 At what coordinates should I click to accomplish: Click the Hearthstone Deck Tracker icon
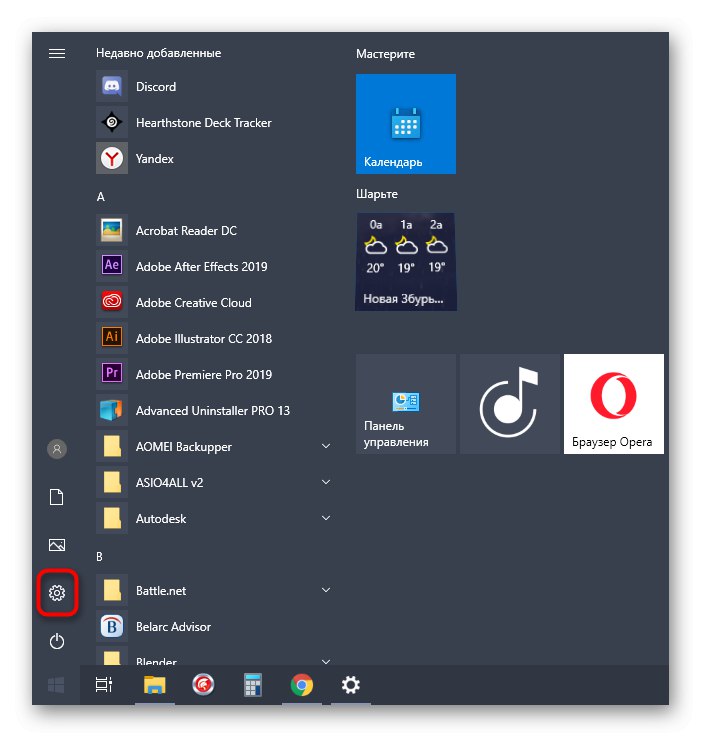(112, 123)
